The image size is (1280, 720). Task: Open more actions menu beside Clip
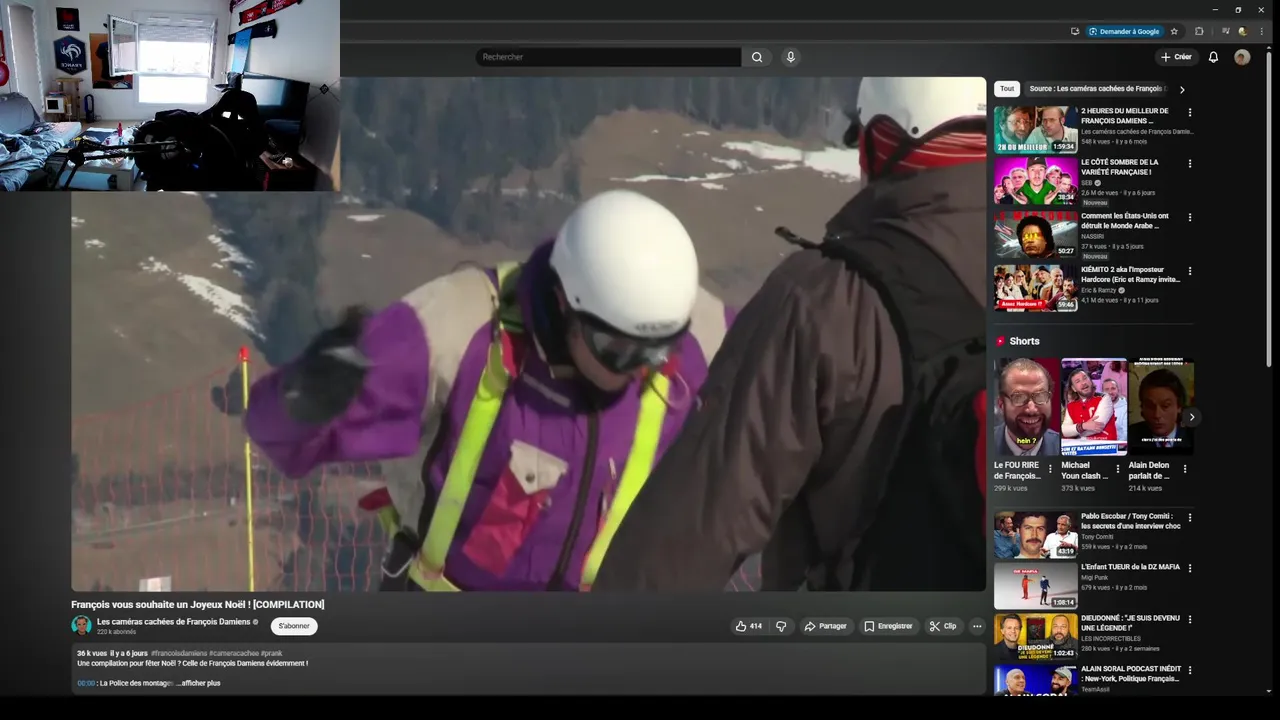[x=977, y=626]
